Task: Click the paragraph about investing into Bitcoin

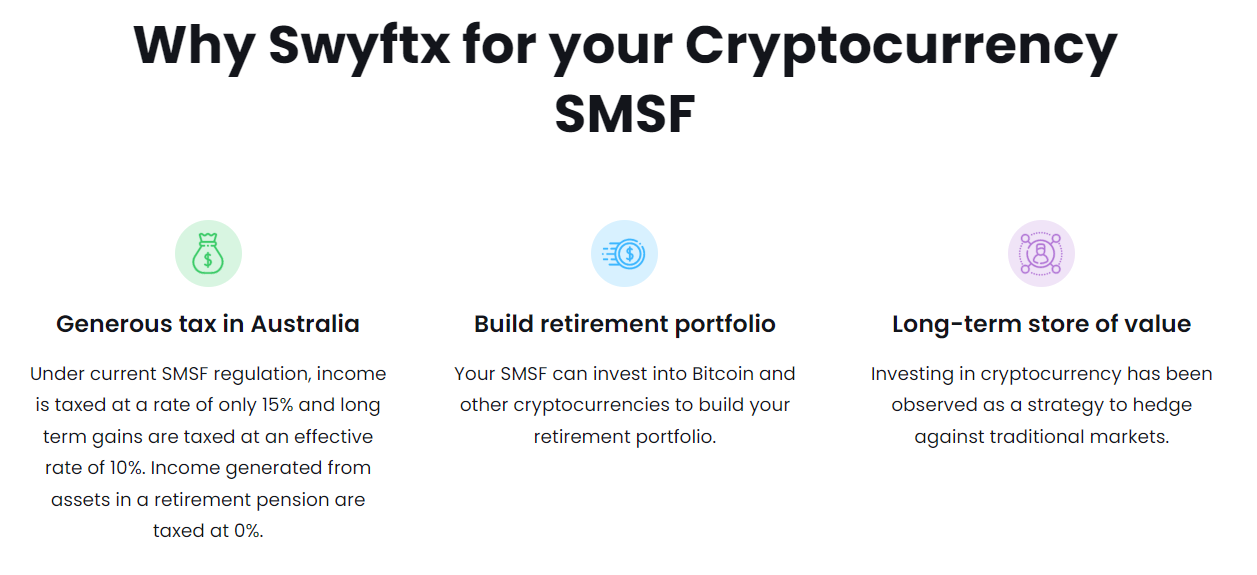Action: click(x=625, y=405)
